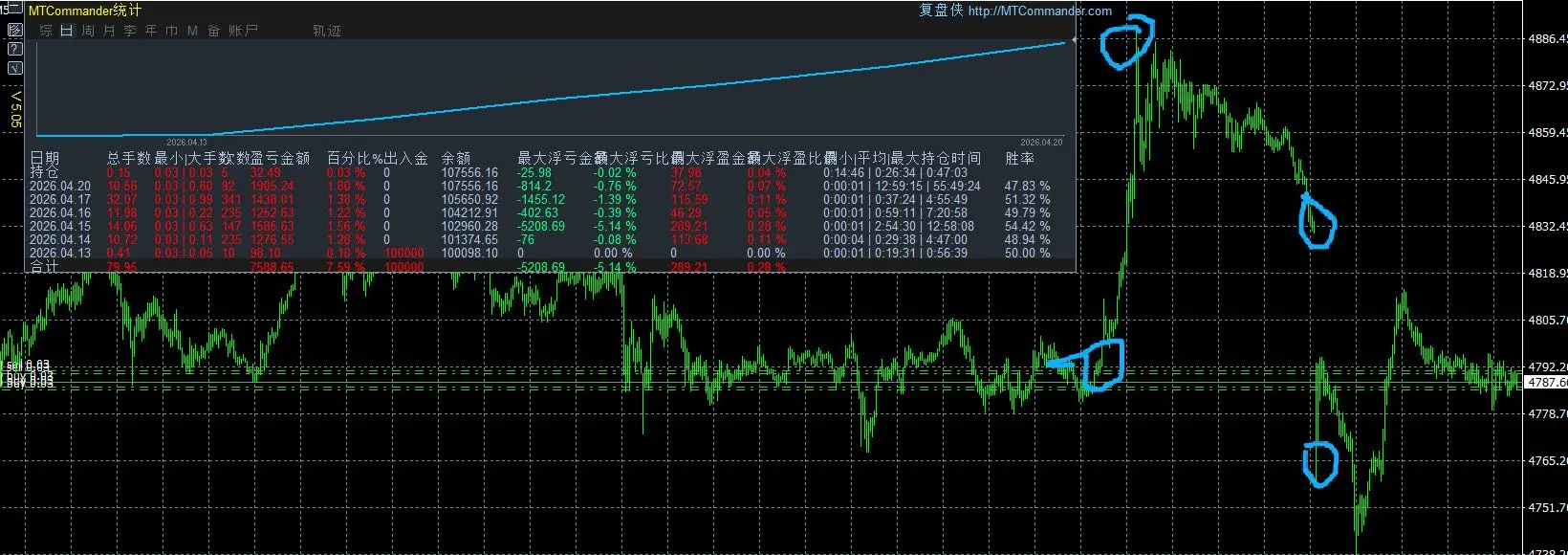Open the question mark help icon
The width and height of the screenshot is (1568, 555).
[x=14, y=48]
